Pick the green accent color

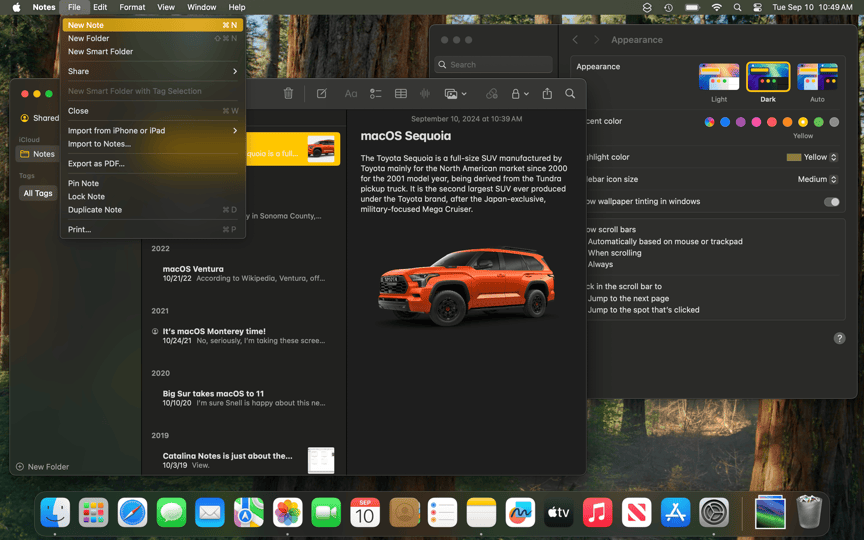point(819,122)
